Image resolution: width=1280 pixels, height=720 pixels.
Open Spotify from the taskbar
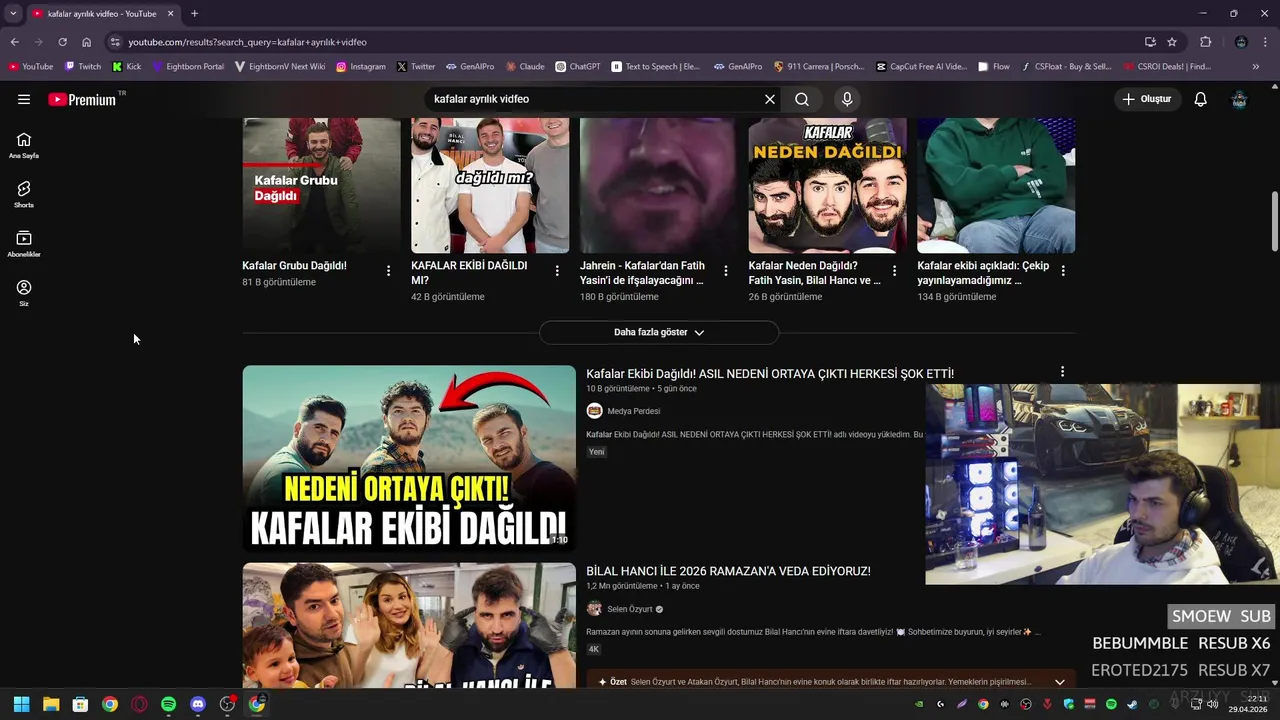coord(169,704)
